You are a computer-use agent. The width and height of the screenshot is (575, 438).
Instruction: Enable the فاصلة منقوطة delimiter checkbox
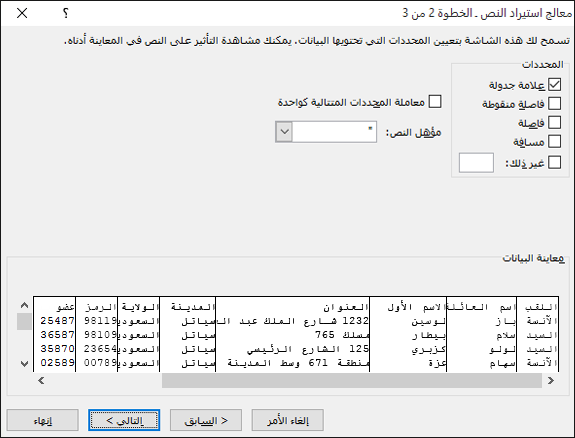(x=554, y=104)
